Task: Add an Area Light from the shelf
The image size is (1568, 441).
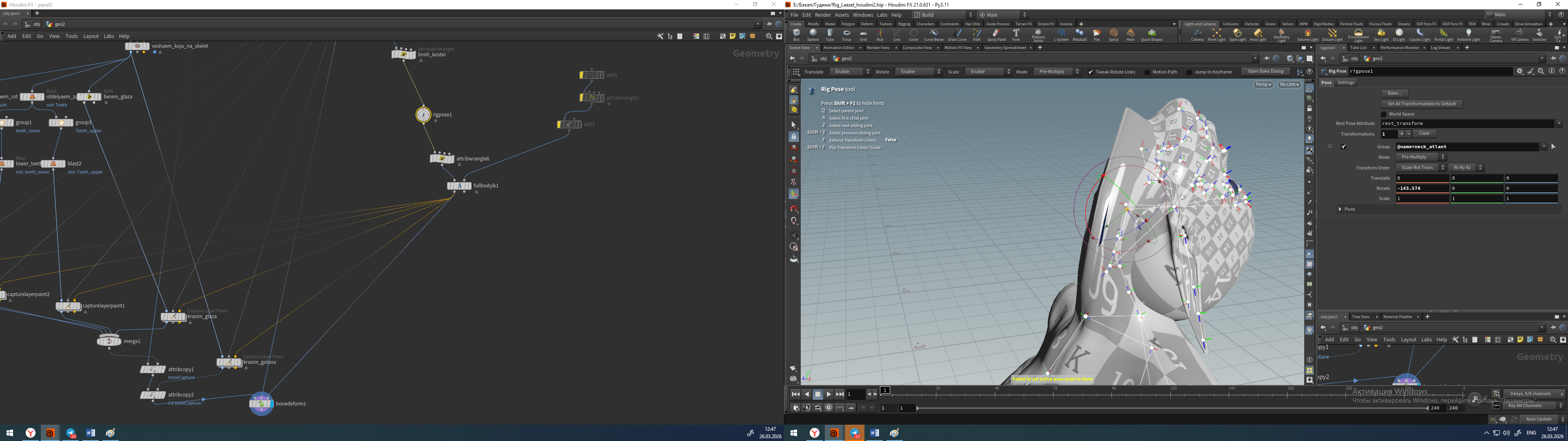Action: [x=1258, y=36]
